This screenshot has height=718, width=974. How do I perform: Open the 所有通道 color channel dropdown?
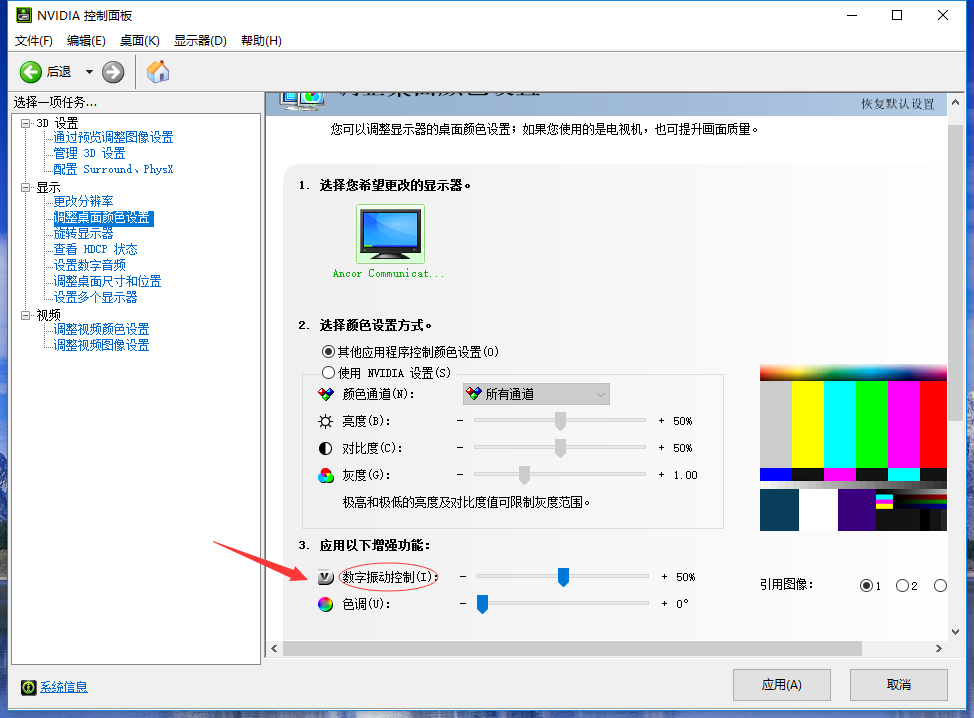(537, 394)
